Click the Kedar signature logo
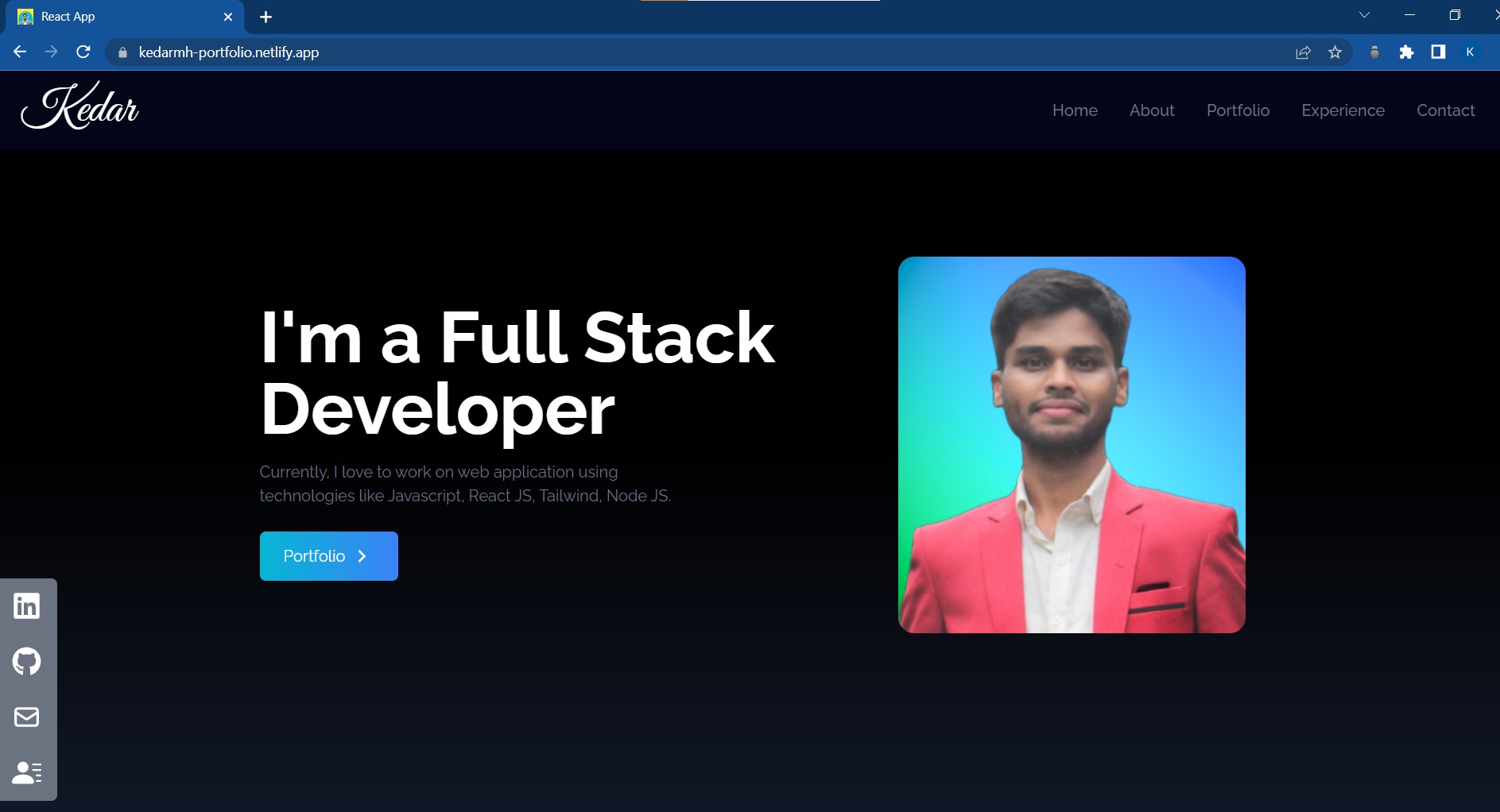The width and height of the screenshot is (1500, 812). pyautogui.click(x=79, y=106)
